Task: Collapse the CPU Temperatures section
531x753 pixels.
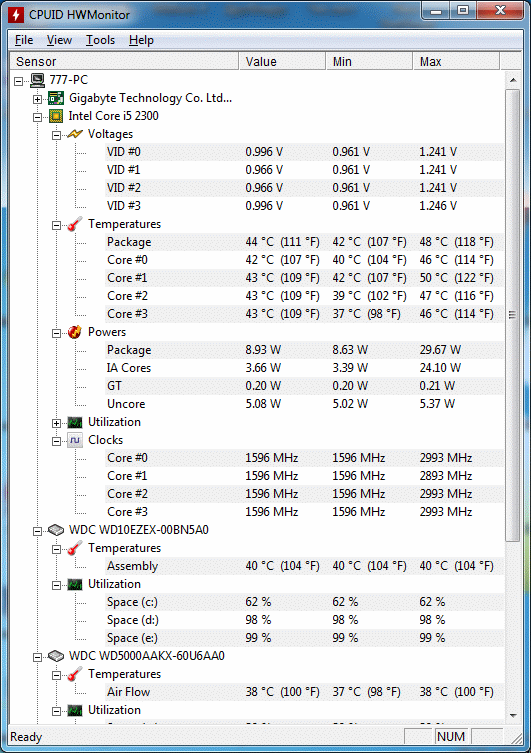Action: coord(57,225)
